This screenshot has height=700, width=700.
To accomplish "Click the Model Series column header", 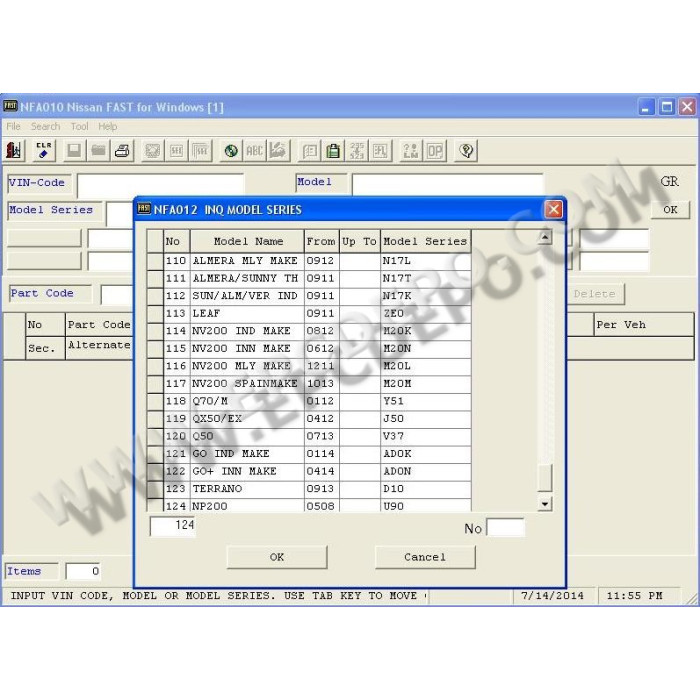I will coord(426,242).
